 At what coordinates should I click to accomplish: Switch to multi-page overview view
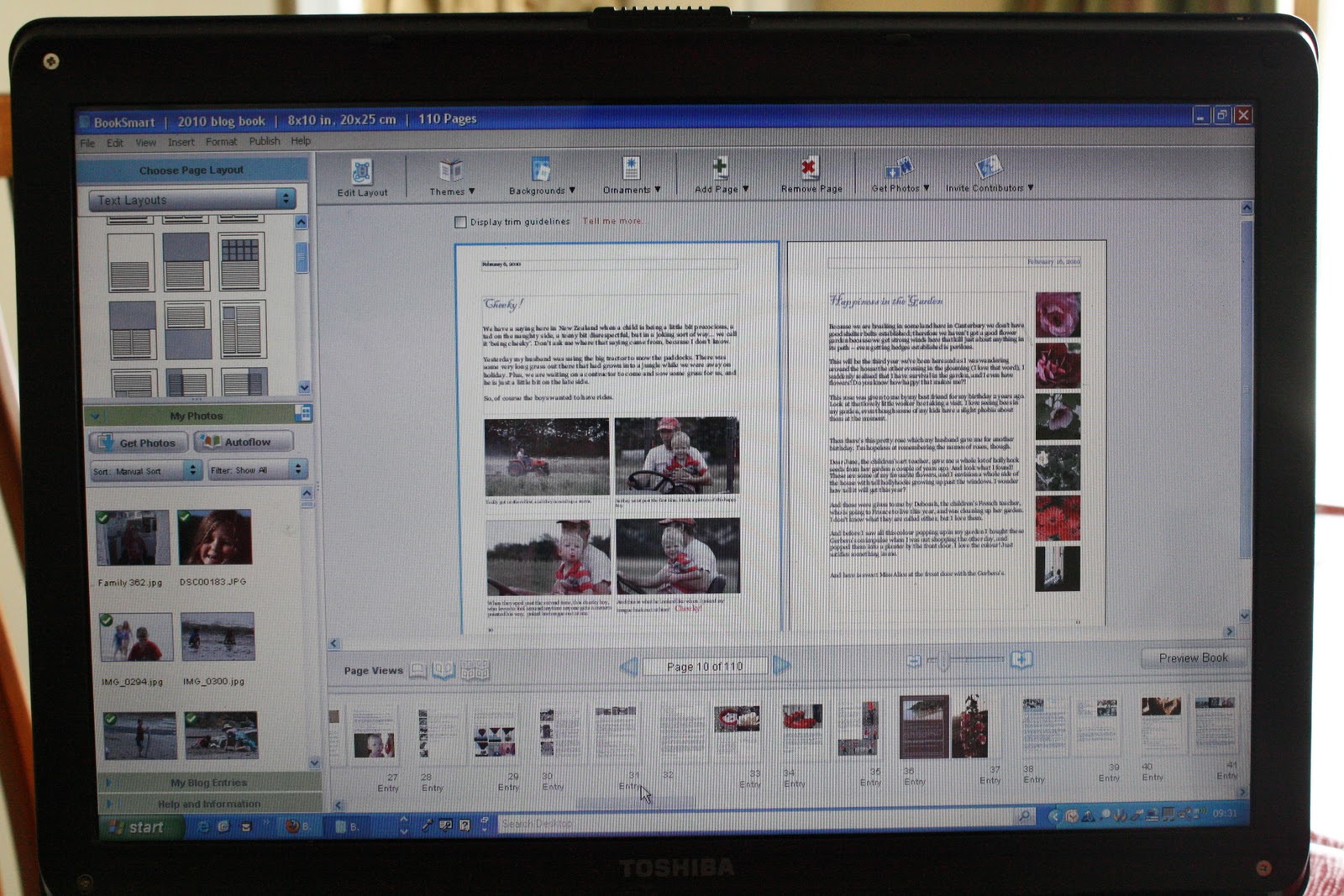[475, 670]
